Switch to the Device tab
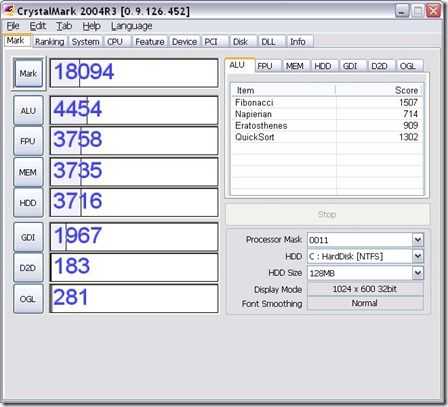Viewport: 448px width, 407px height. 184,42
